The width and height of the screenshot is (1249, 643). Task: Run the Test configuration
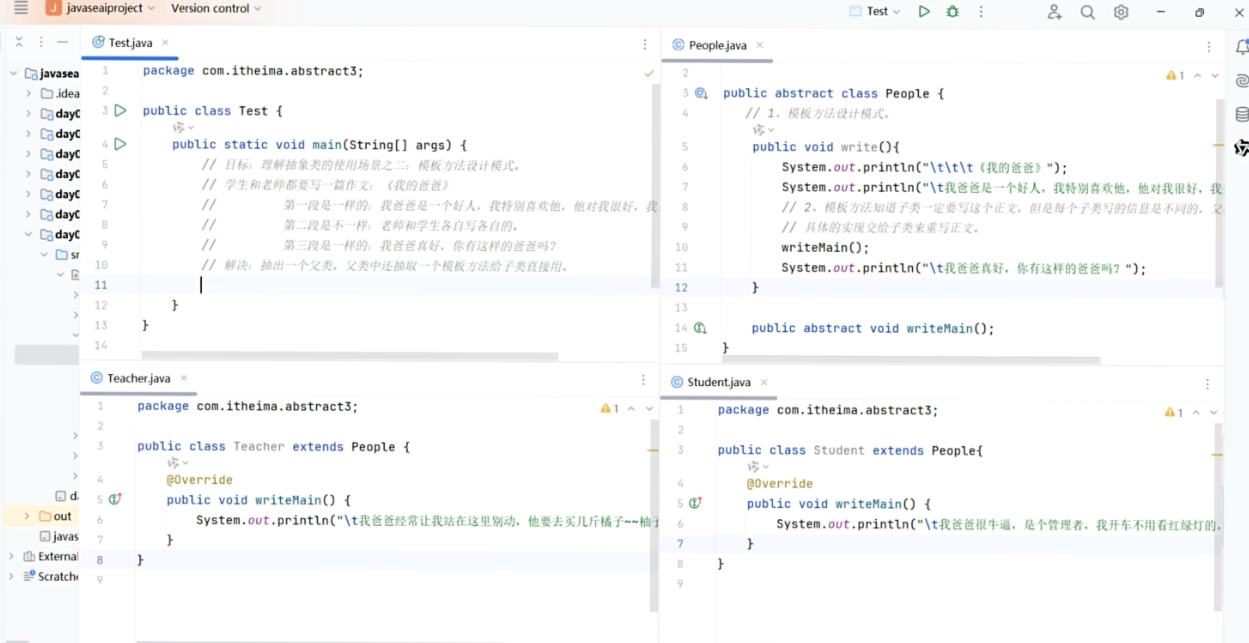[924, 11]
